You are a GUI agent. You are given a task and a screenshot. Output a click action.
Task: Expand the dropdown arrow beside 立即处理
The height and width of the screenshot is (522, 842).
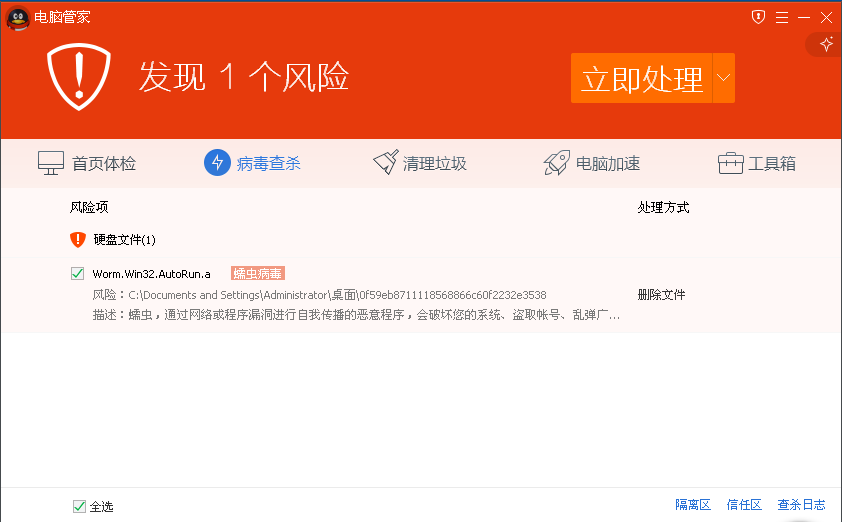click(723, 78)
